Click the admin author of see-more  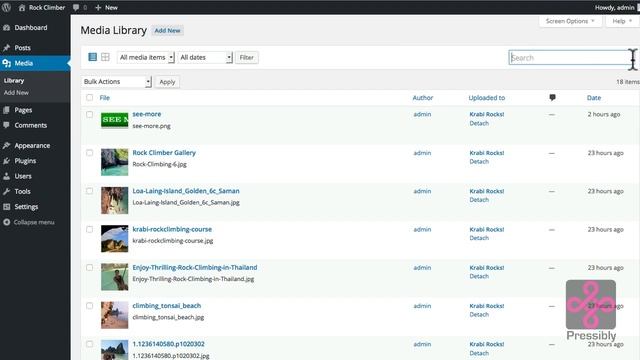422,114
